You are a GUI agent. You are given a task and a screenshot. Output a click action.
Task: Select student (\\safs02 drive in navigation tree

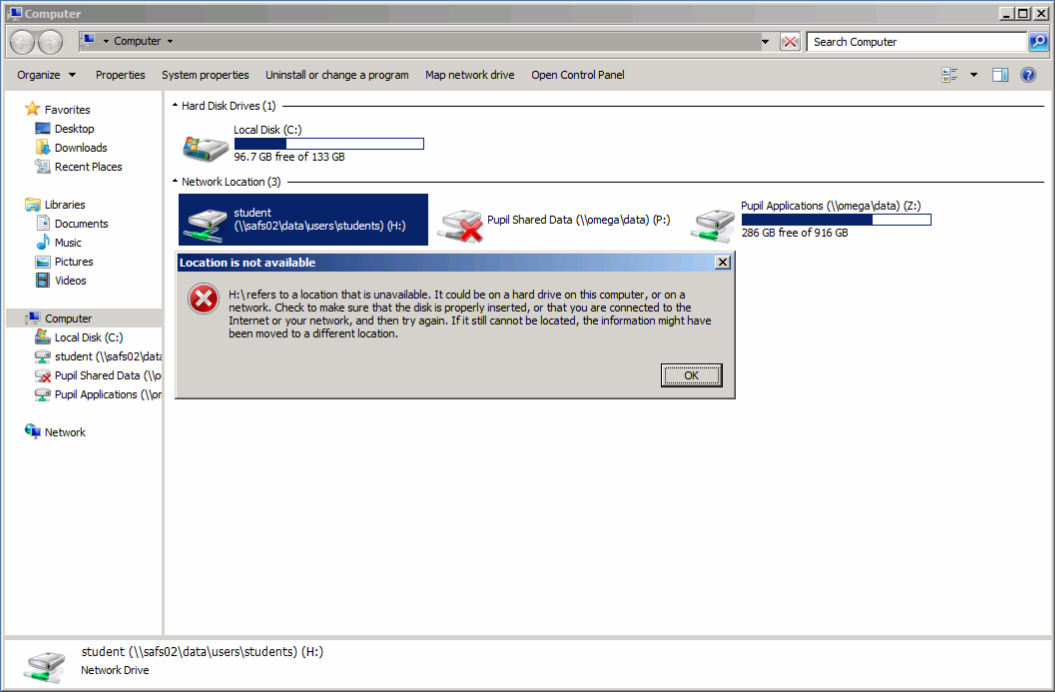108,356
